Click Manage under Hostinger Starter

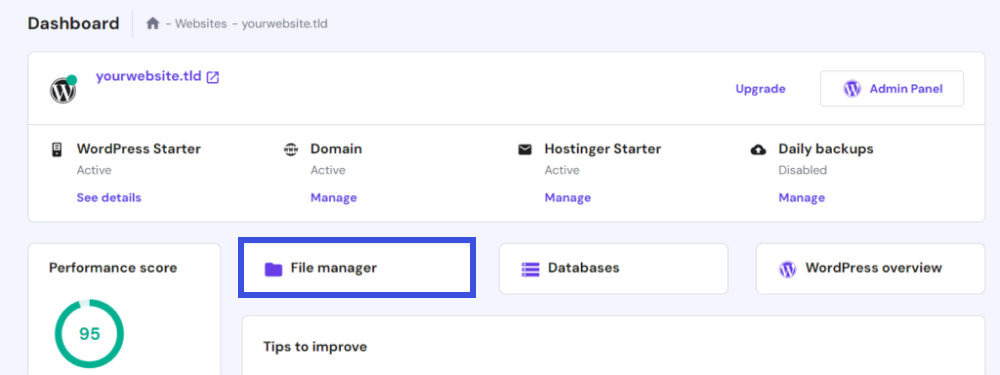(x=568, y=198)
